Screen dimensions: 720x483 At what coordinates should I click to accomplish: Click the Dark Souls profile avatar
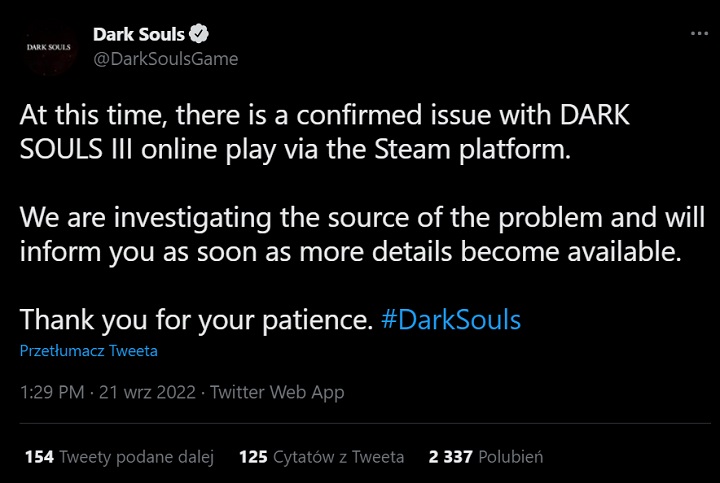click(x=48, y=47)
